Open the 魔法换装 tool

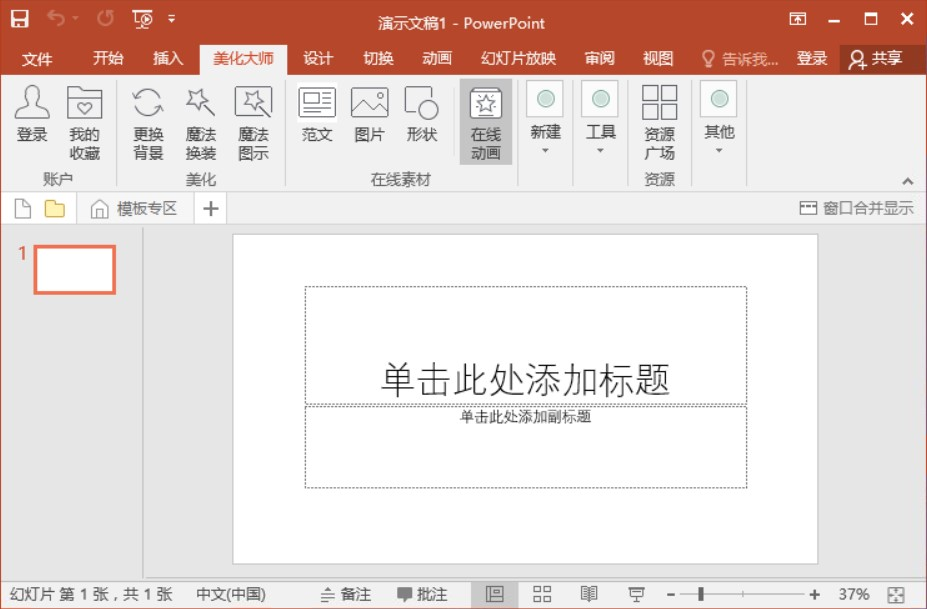[x=201, y=122]
